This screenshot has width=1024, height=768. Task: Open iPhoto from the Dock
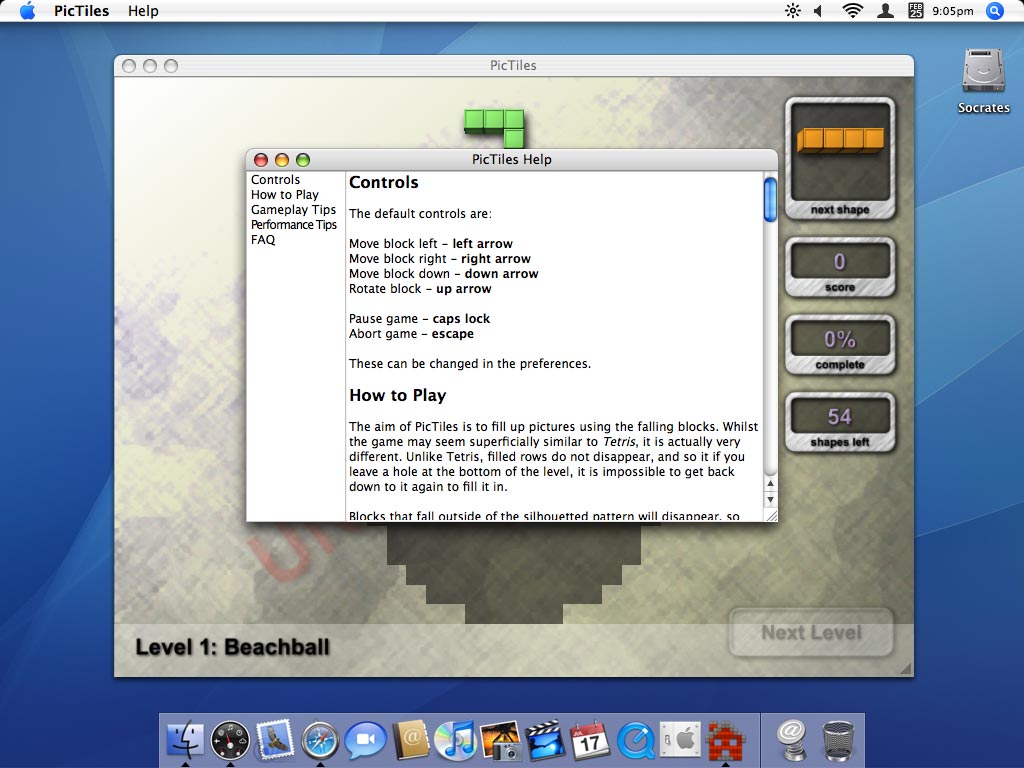click(500, 740)
